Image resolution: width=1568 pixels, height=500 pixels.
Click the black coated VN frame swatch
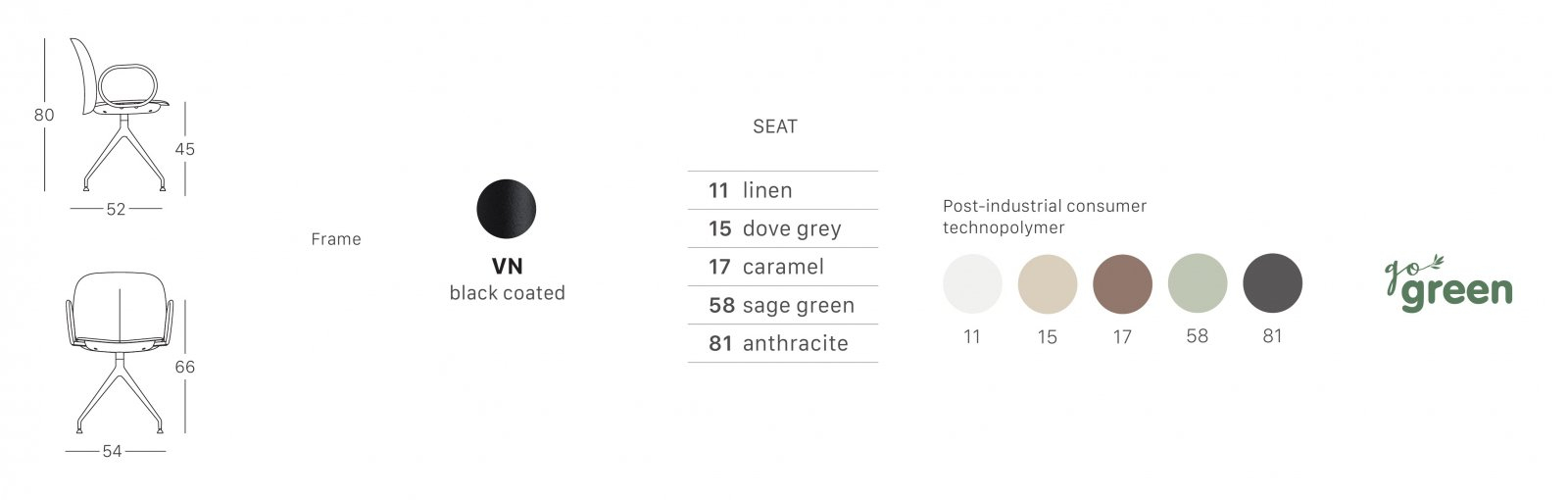(x=507, y=209)
